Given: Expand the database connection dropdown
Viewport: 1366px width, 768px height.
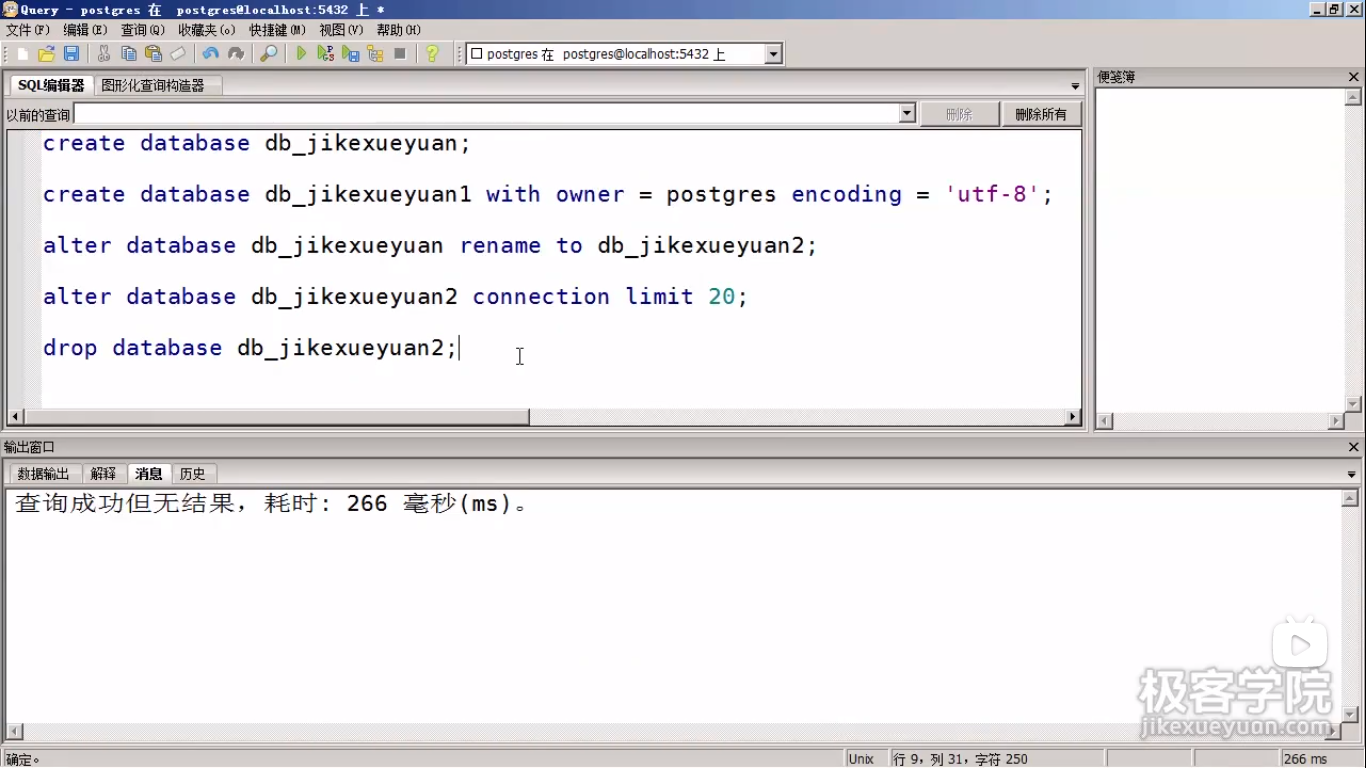Looking at the screenshot, I should coord(771,53).
